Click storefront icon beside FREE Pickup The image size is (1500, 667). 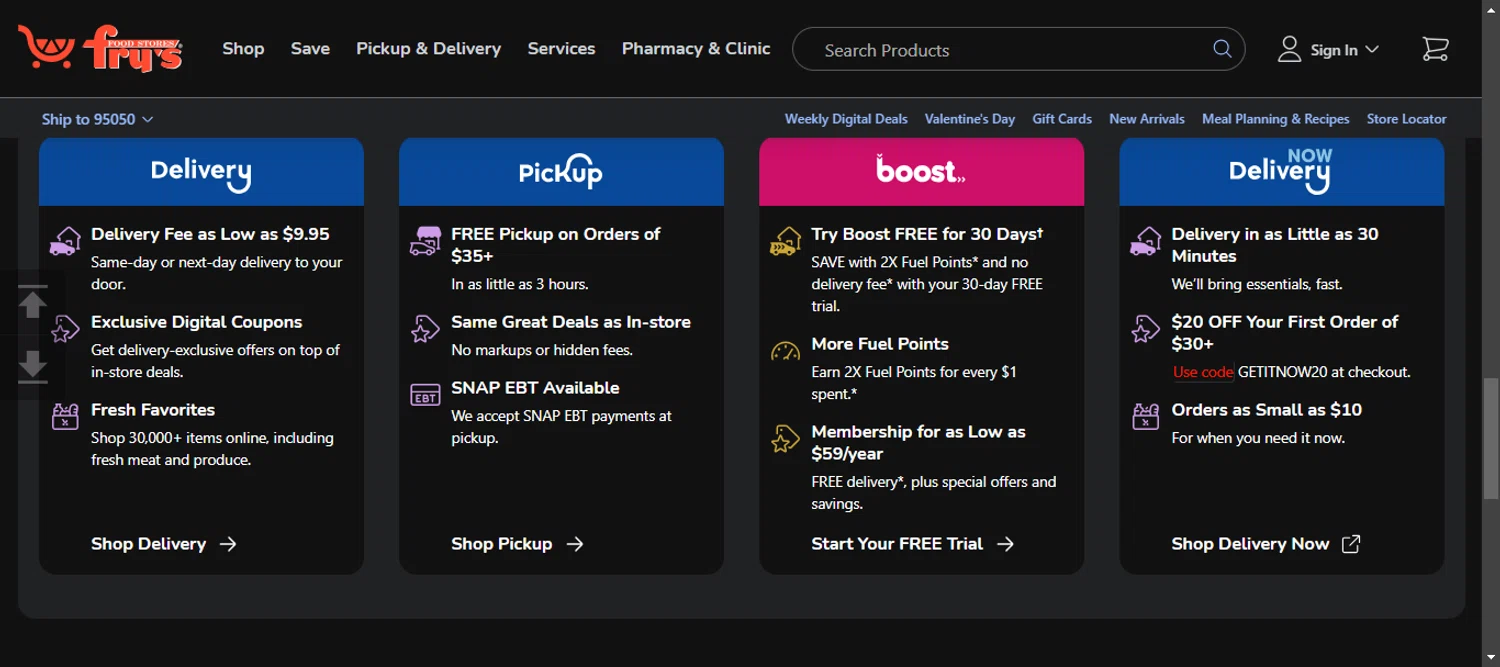click(425, 241)
